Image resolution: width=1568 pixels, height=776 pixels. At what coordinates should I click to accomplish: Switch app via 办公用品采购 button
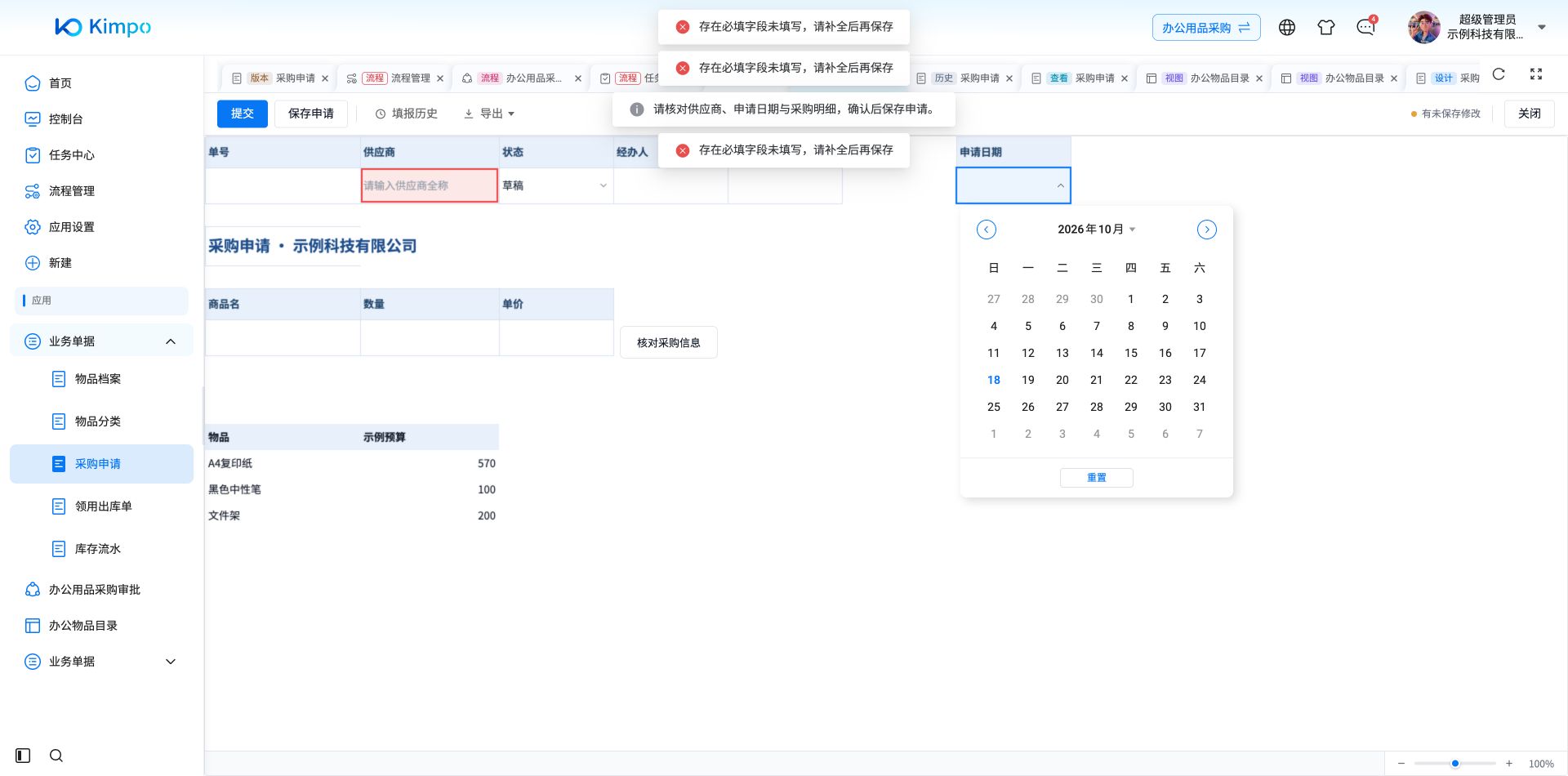1206,28
